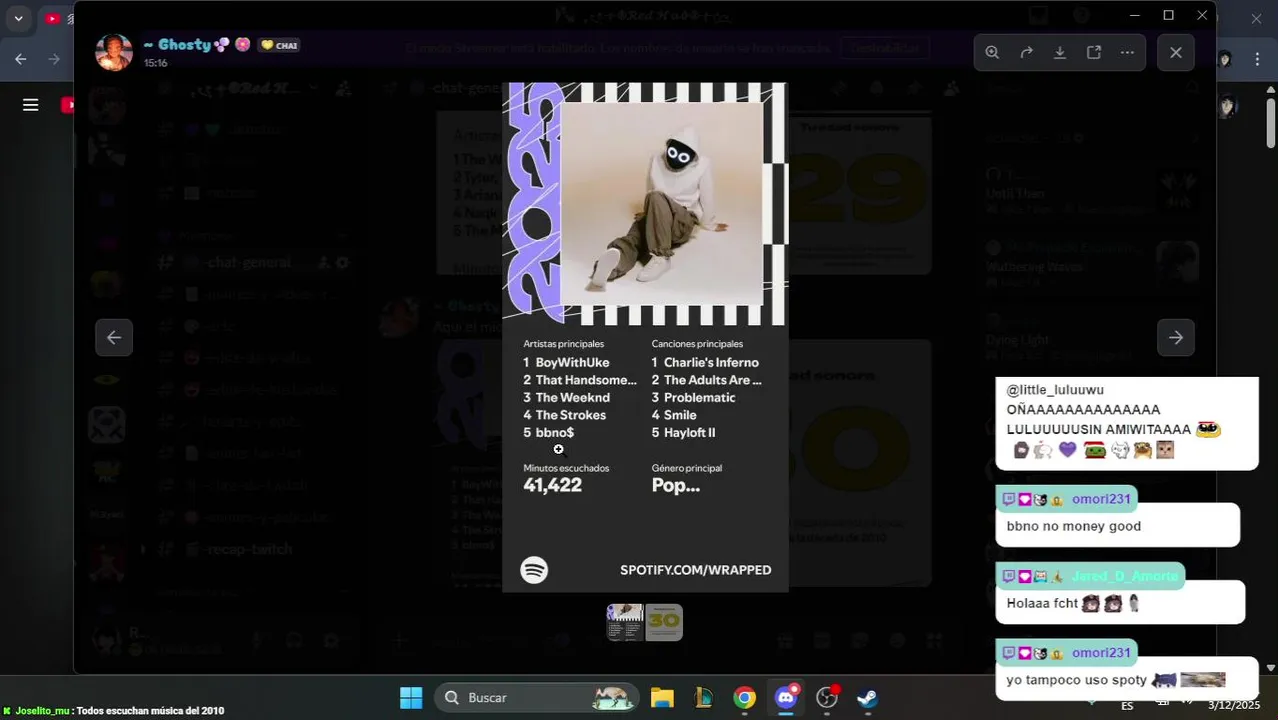The width and height of the screenshot is (1278, 720).
Task: Click the Buscar taskbar search box
Action: pos(537,698)
